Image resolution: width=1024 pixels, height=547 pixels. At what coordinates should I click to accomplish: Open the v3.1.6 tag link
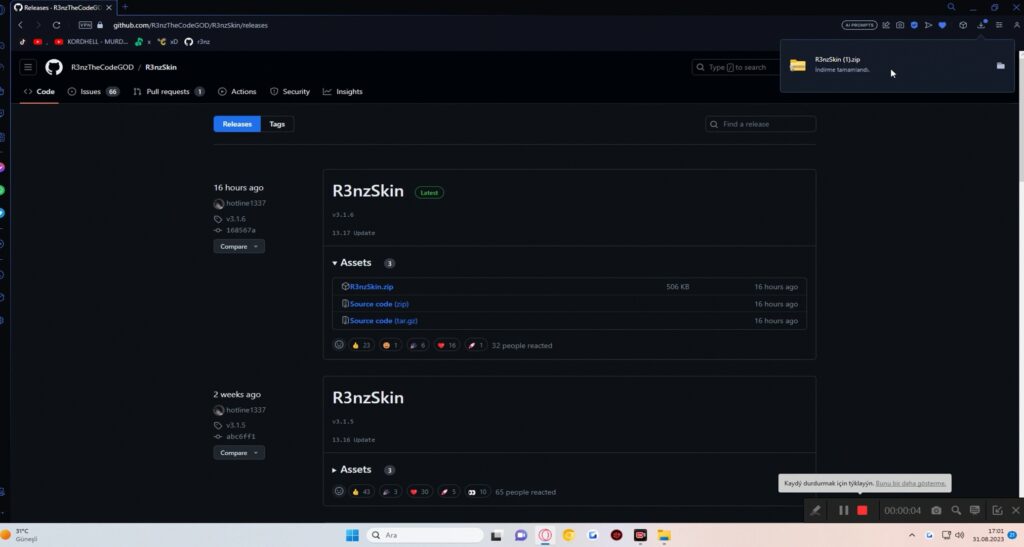(x=236, y=219)
